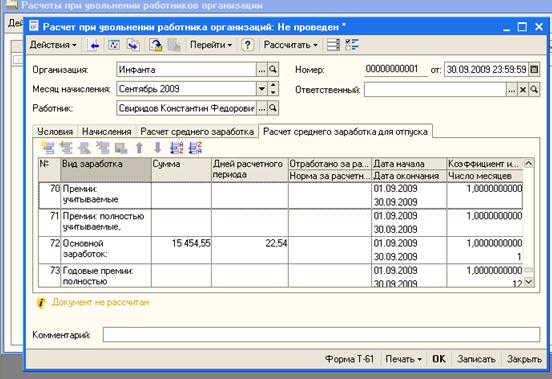Screen dimensions: 552x379
Task: Click the empty Ответственный input field
Action: coord(435,90)
